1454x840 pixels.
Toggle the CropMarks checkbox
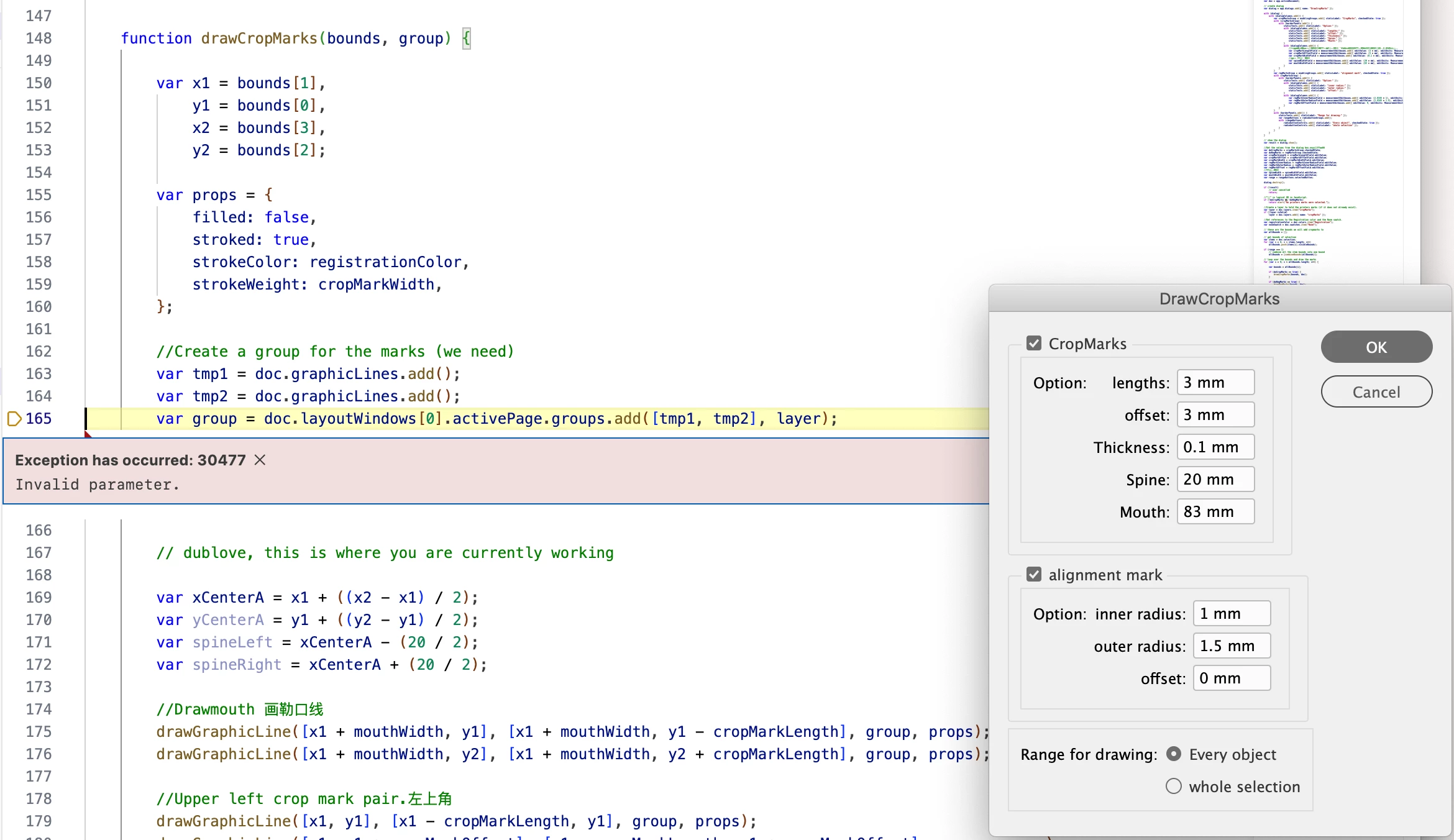point(1034,344)
